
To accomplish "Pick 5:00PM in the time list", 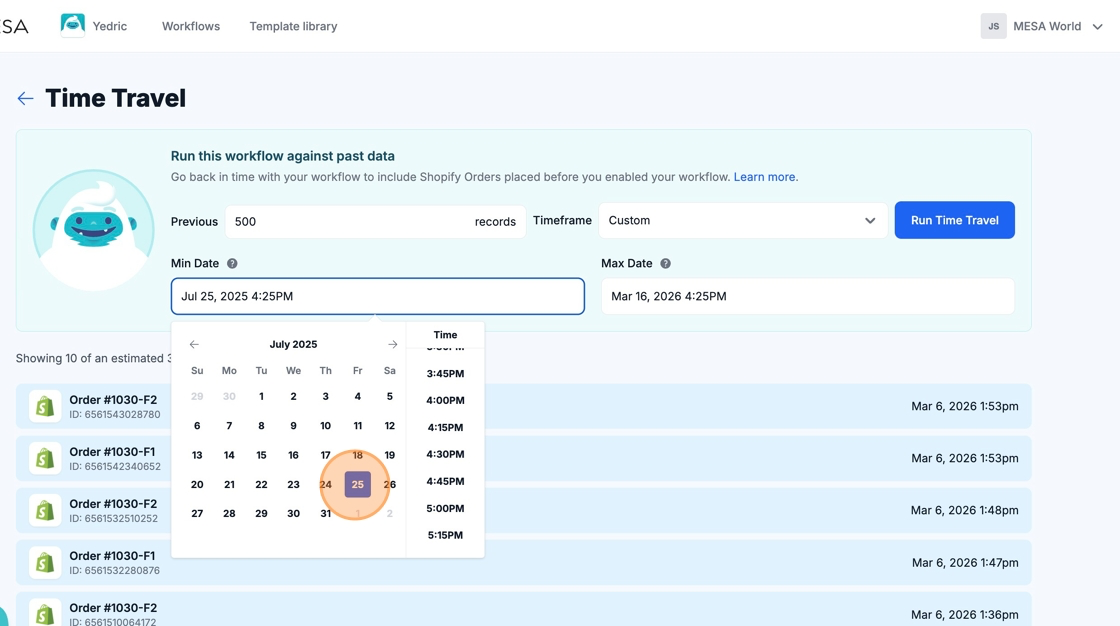I will [445, 508].
